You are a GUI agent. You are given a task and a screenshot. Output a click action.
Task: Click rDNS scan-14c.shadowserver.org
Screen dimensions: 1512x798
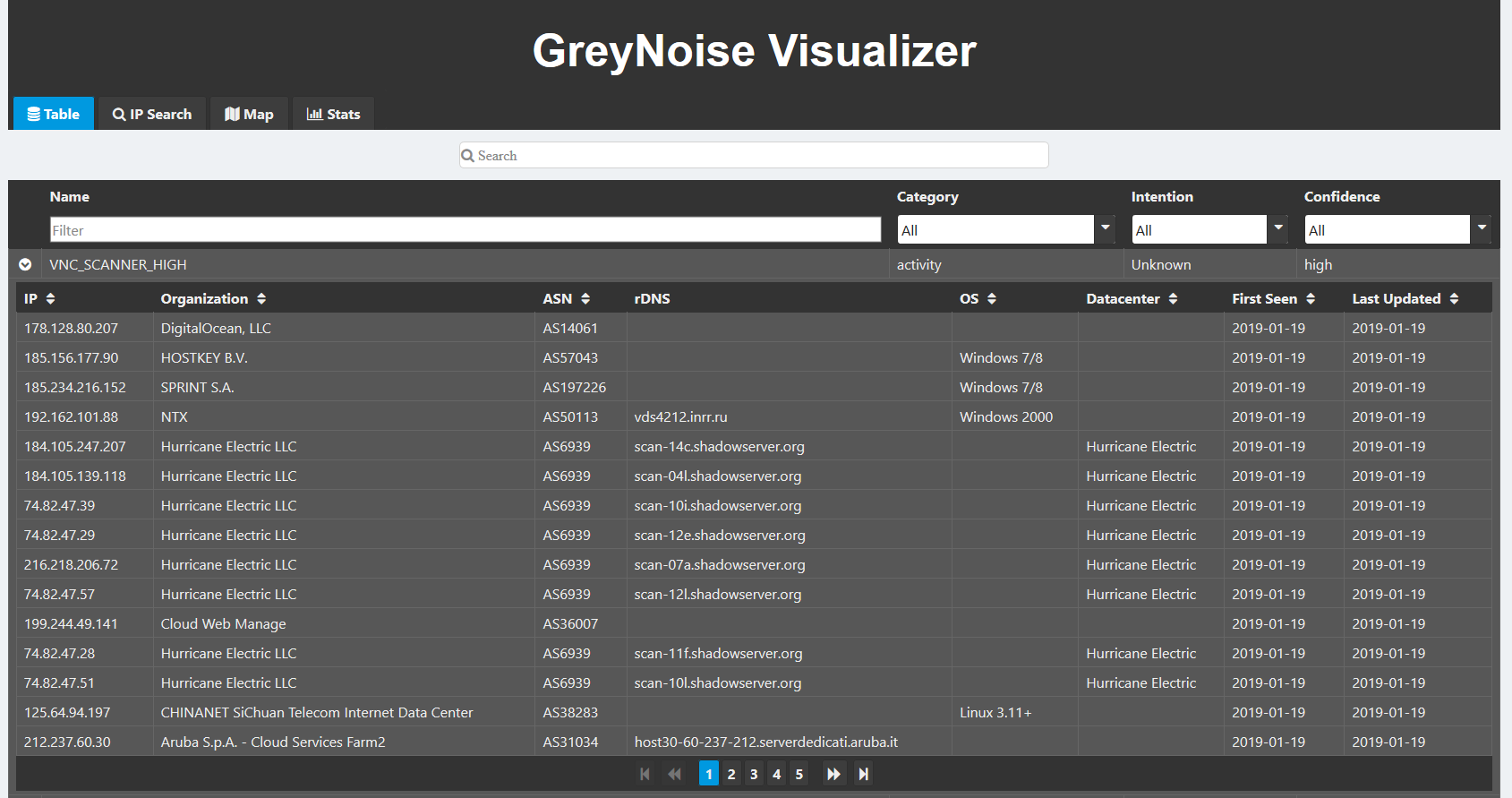[x=720, y=447]
